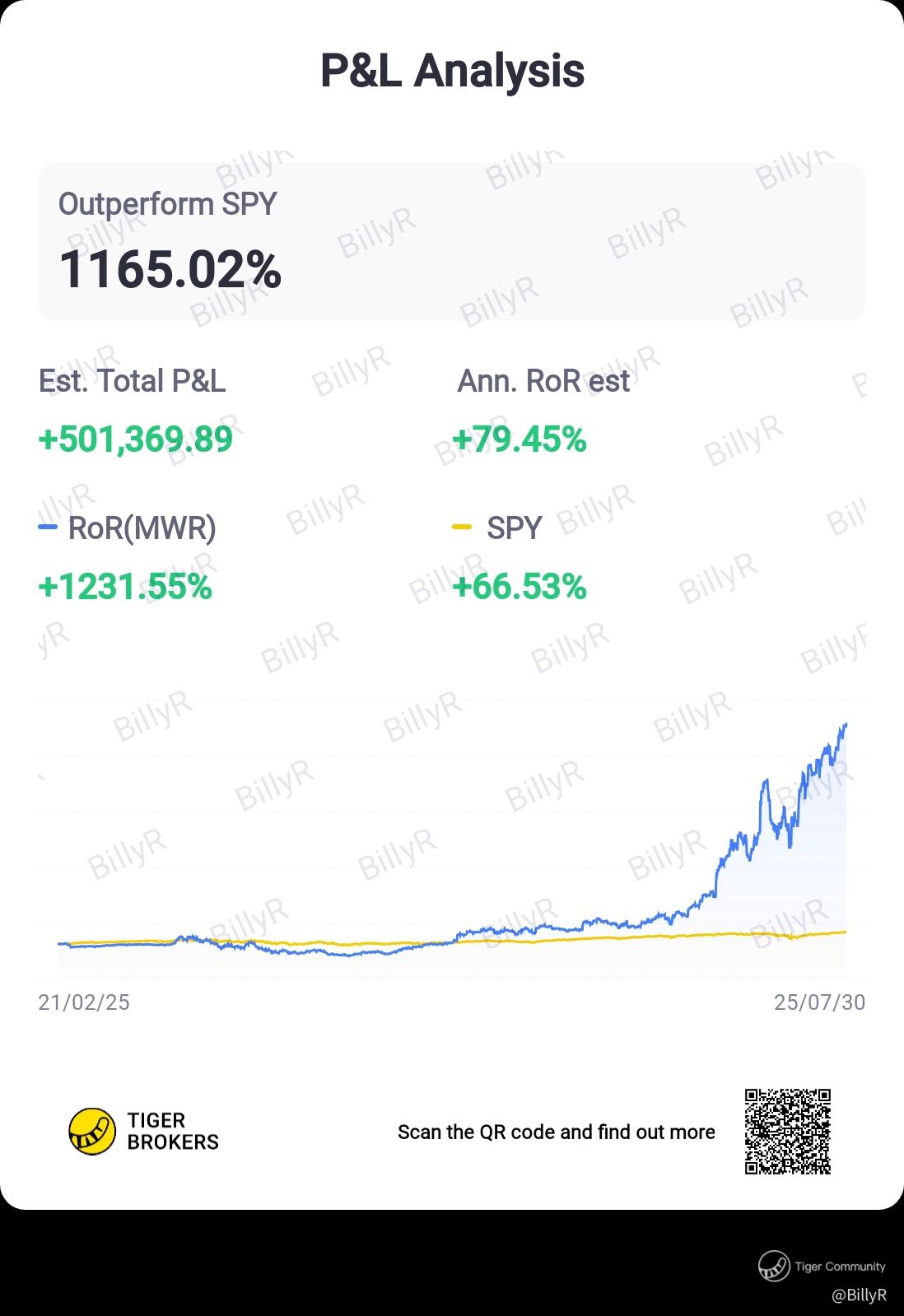
Task: Click the Tiger Community logo icon
Action: (x=774, y=1266)
